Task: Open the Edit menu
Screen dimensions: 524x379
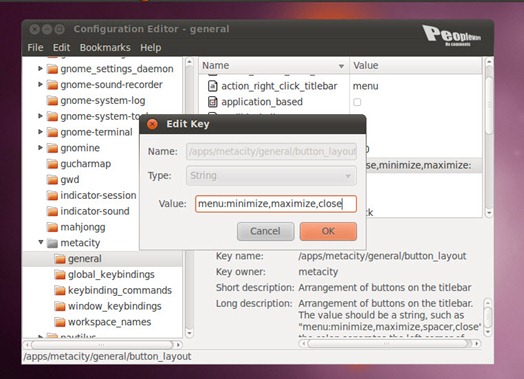Action: coord(61,47)
